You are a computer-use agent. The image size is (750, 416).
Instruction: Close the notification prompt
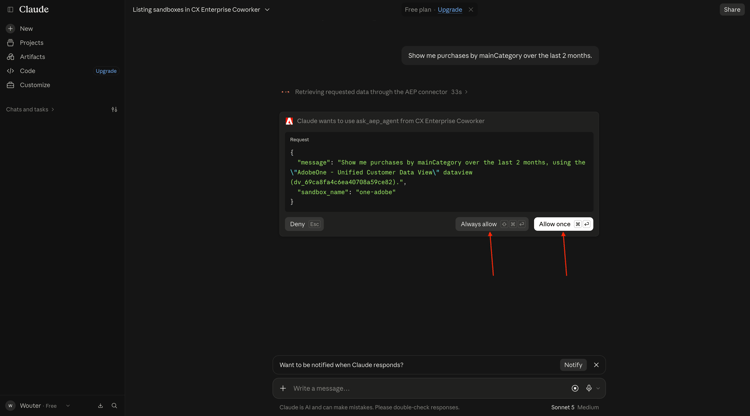596,365
